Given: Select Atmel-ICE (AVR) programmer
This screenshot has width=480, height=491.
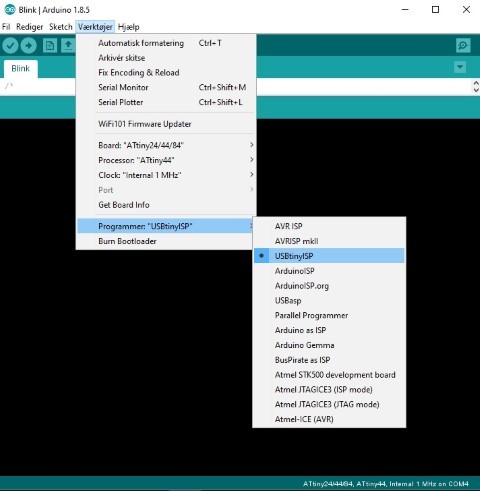Looking at the screenshot, I should pyautogui.click(x=329, y=419).
